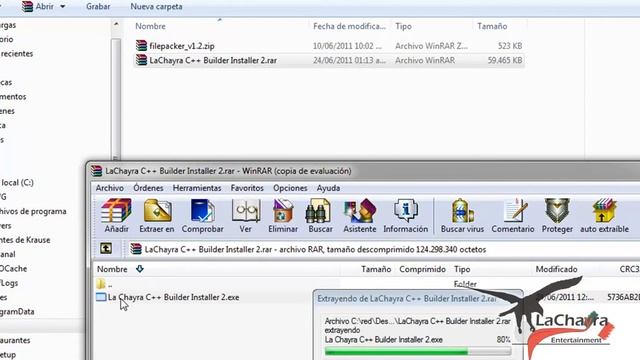640x360 pixels.
Task: Click the LaChayra C++ Builder Installer 2.rar icon in Explorer
Action: 141,60
